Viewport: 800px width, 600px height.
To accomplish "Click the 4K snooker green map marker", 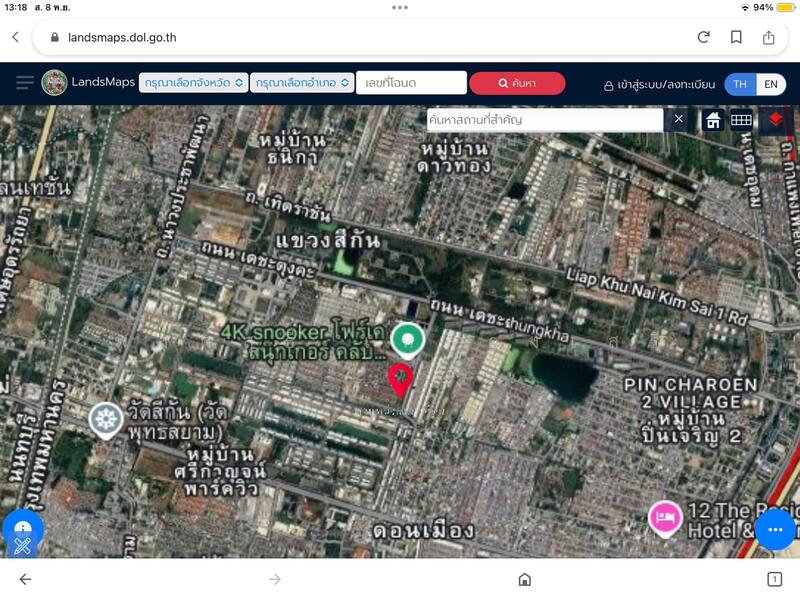I will point(406,340).
